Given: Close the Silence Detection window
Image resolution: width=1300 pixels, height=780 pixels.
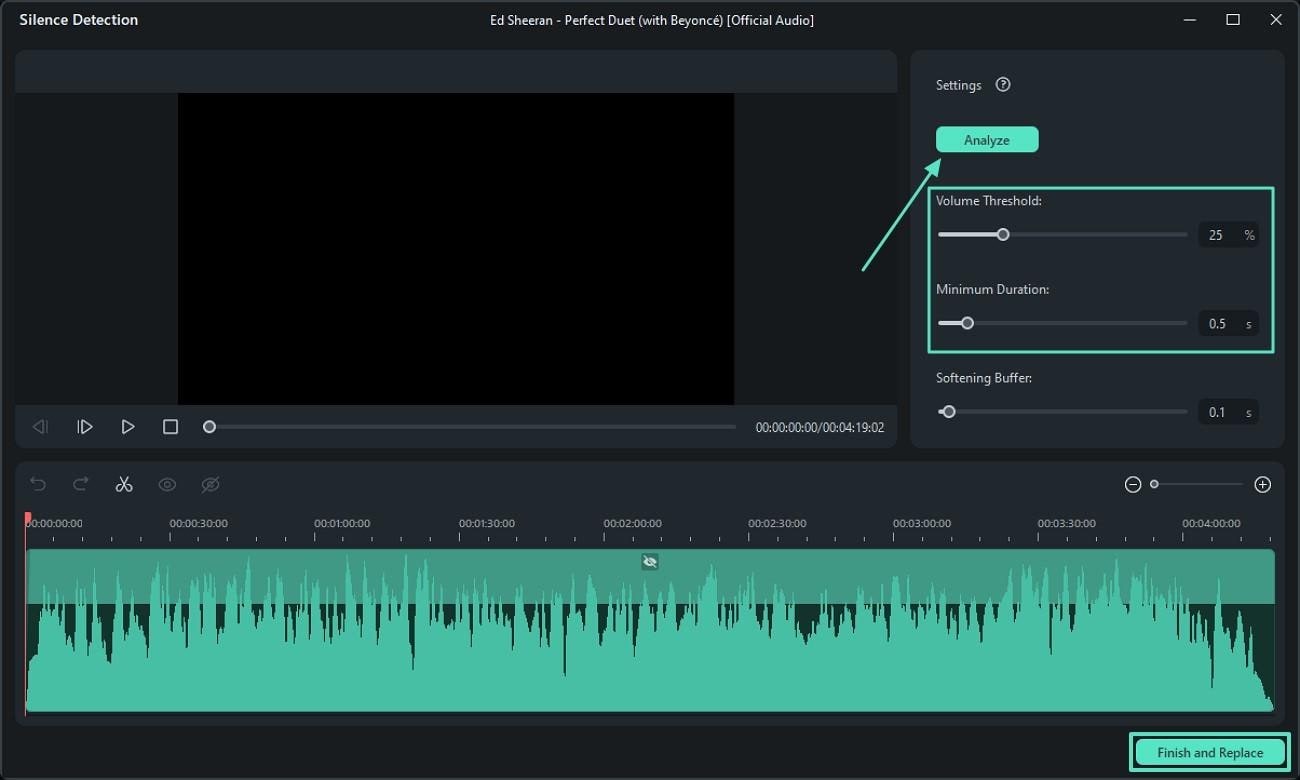Looking at the screenshot, I should click(1276, 20).
